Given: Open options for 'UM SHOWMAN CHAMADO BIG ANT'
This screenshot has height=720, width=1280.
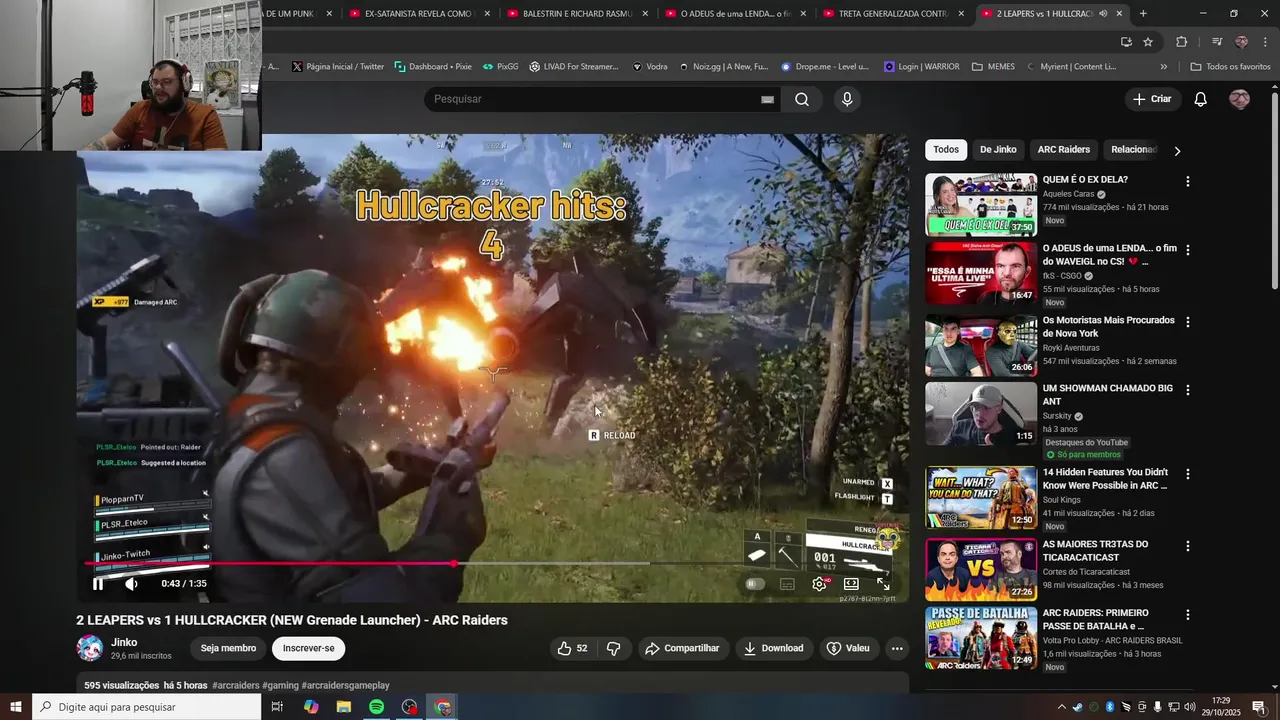Looking at the screenshot, I should pyautogui.click(x=1188, y=390).
